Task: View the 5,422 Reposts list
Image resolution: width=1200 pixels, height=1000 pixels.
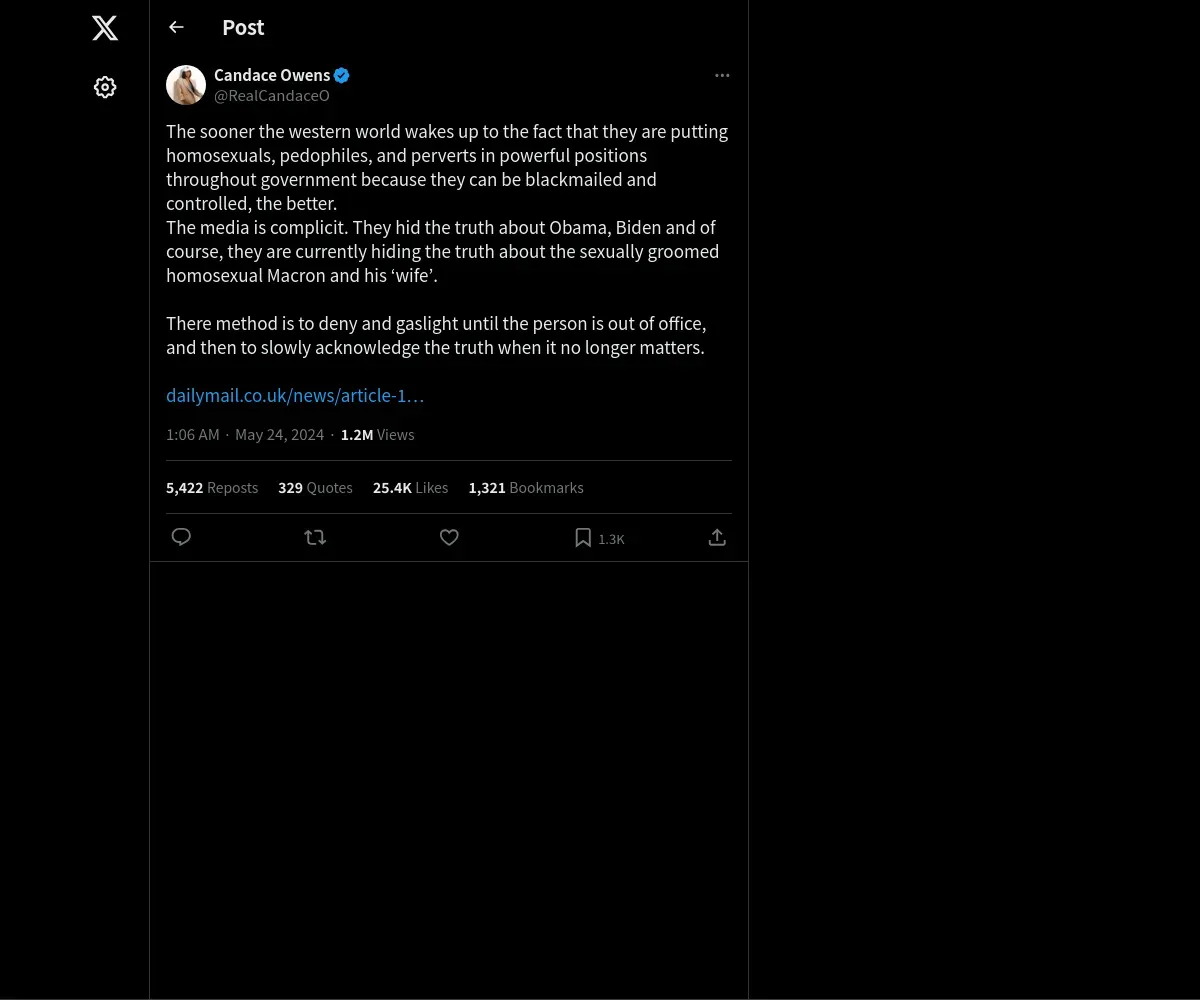Action: tap(212, 488)
